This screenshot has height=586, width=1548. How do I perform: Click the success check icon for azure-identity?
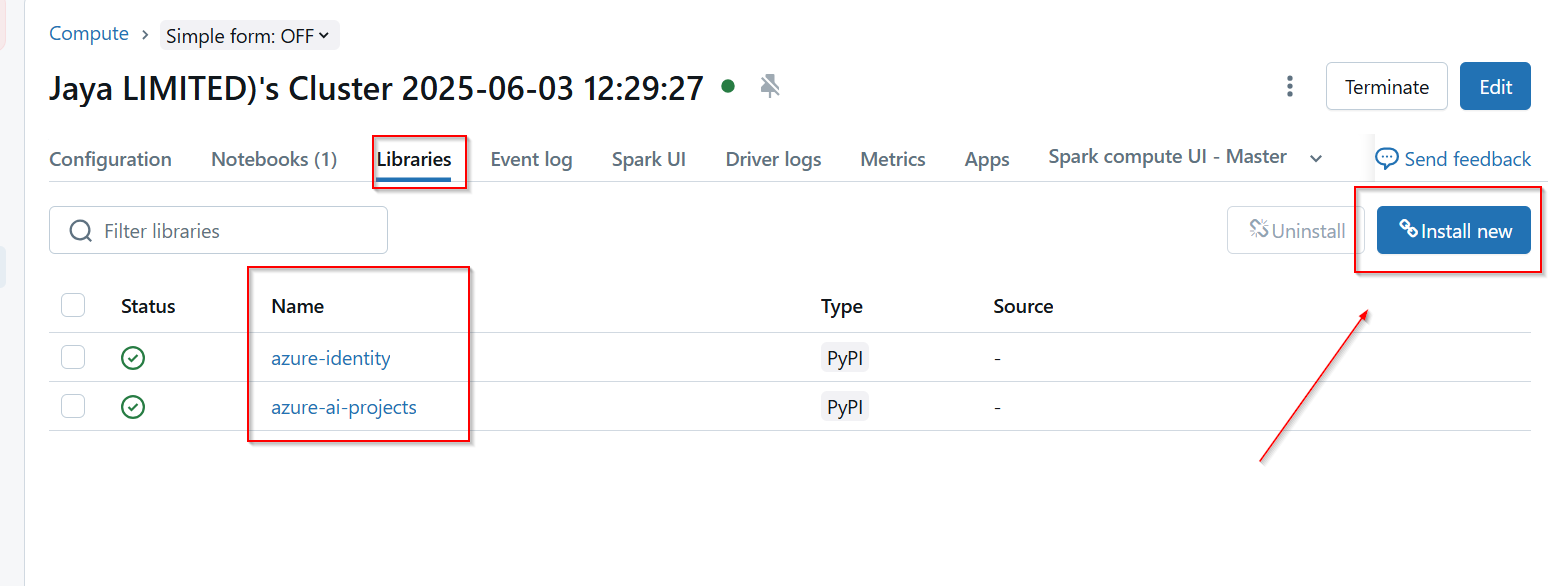pyautogui.click(x=133, y=357)
